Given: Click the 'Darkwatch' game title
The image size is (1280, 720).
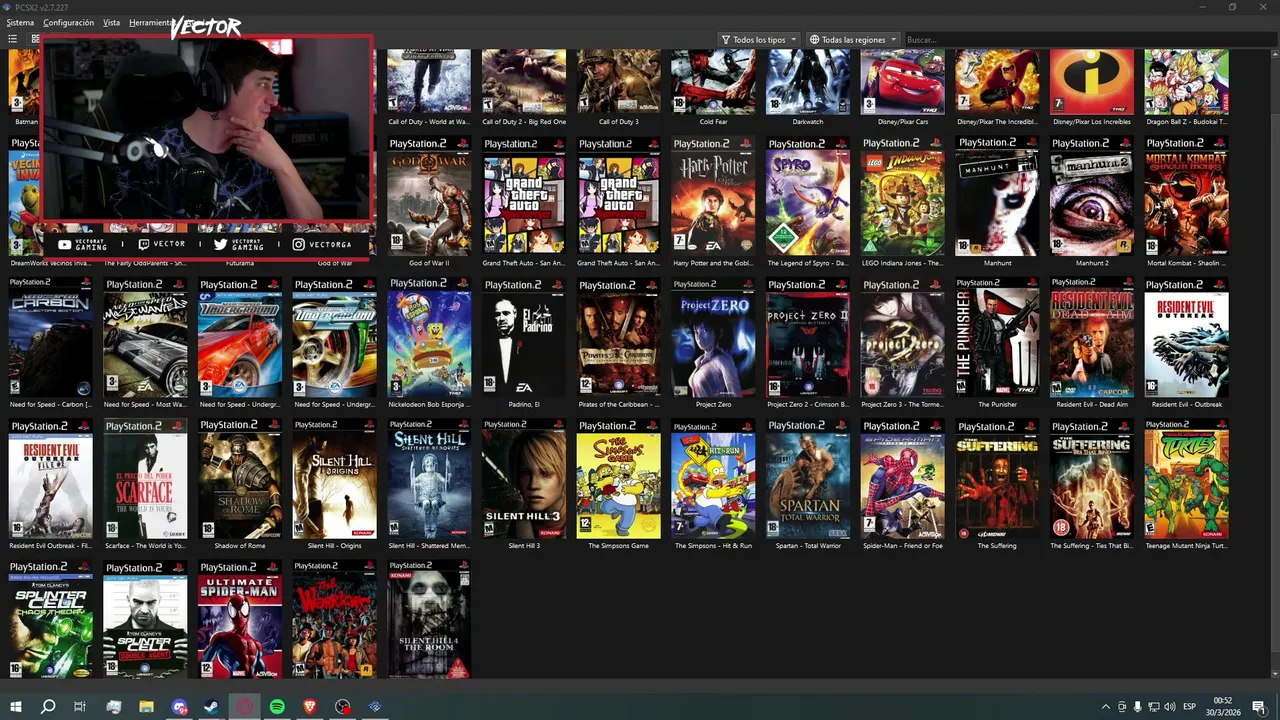Looking at the screenshot, I should (x=808, y=122).
